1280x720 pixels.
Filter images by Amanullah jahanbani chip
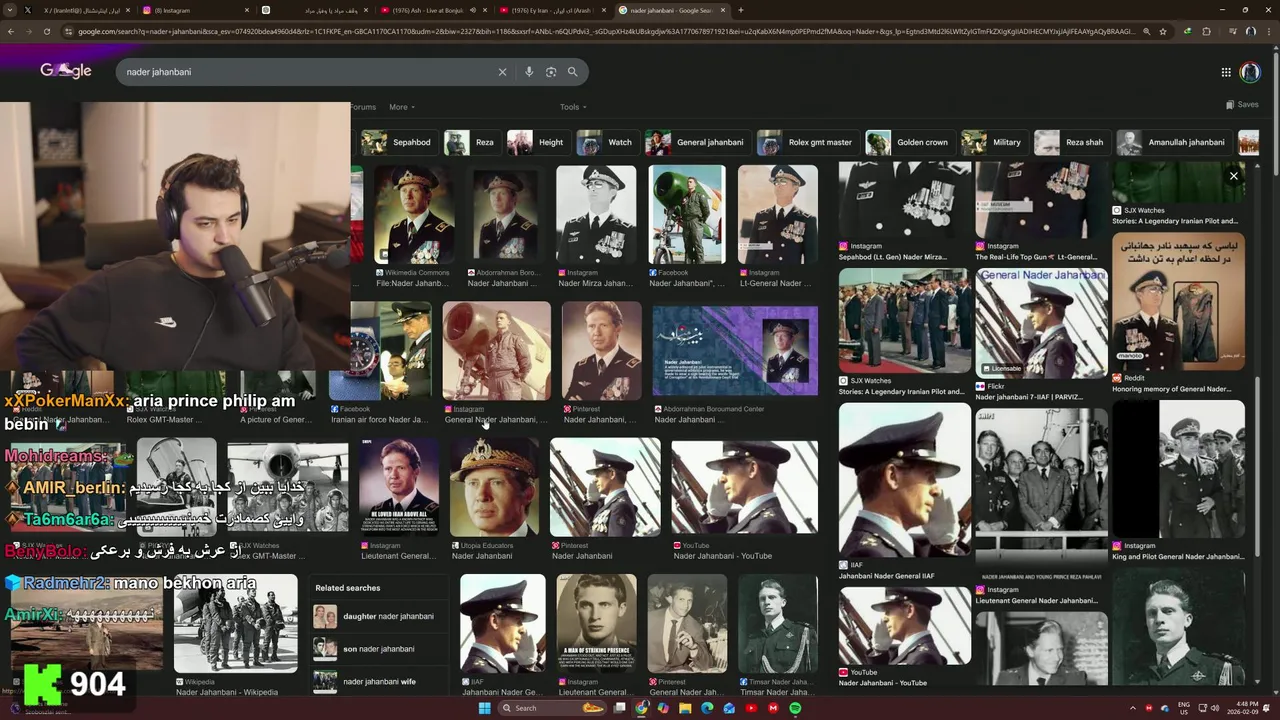(x=1173, y=142)
